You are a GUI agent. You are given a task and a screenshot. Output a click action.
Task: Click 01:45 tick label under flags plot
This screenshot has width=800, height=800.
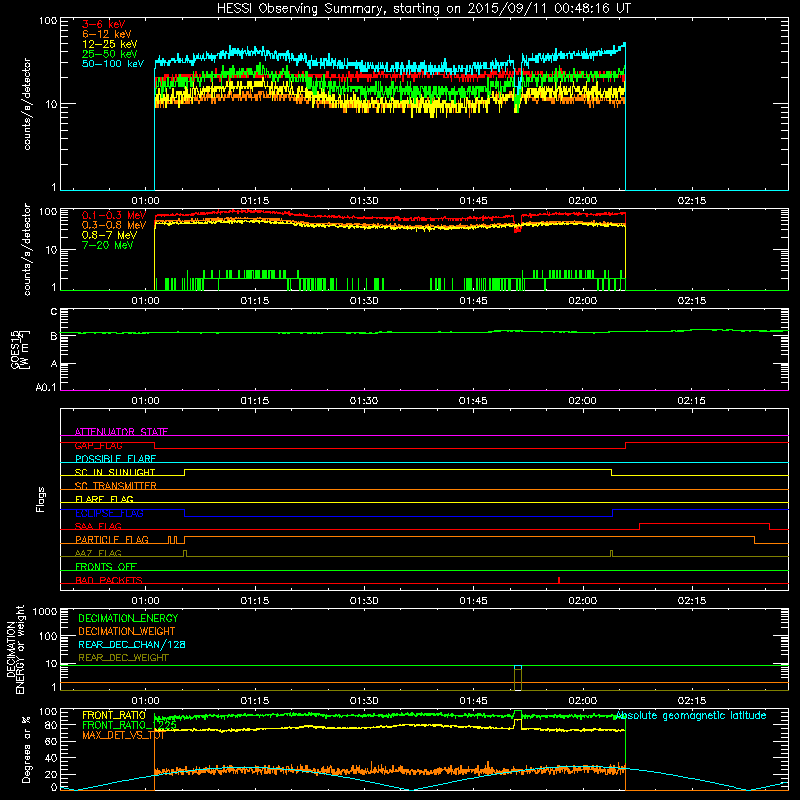(473, 601)
